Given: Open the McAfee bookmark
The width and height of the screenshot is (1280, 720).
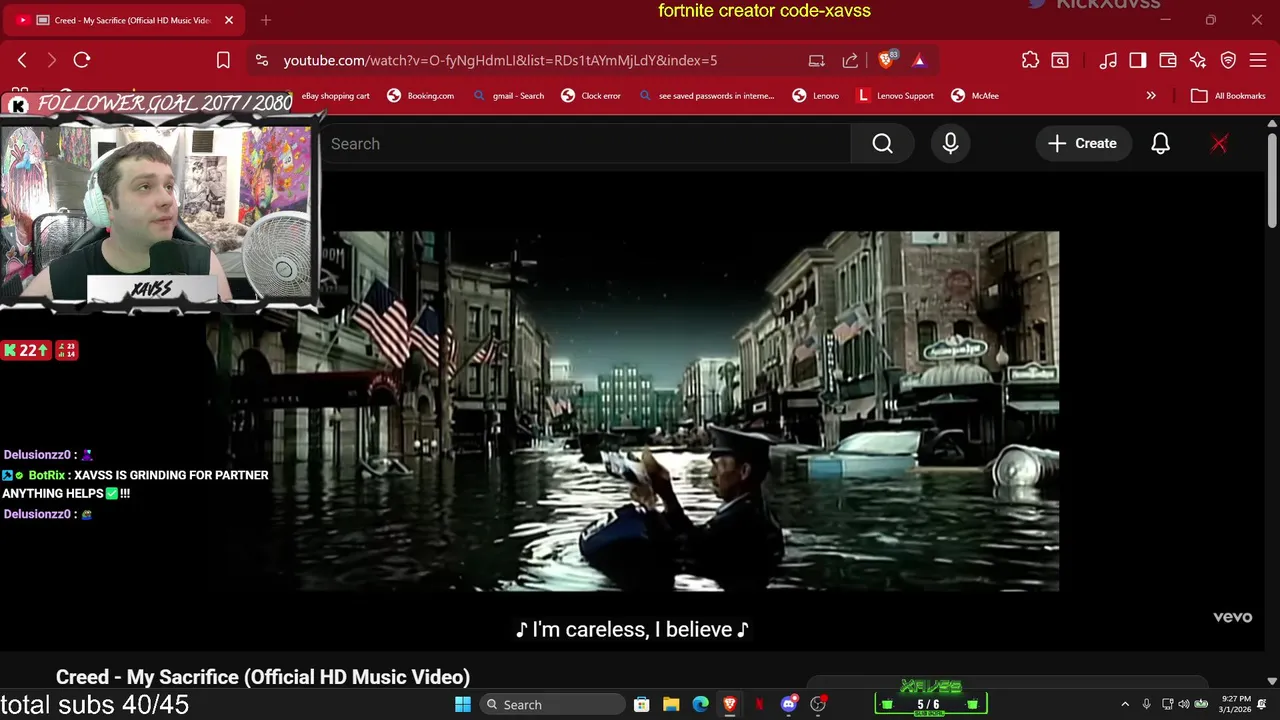Looking at the screenshot, I should click(975, 96).
